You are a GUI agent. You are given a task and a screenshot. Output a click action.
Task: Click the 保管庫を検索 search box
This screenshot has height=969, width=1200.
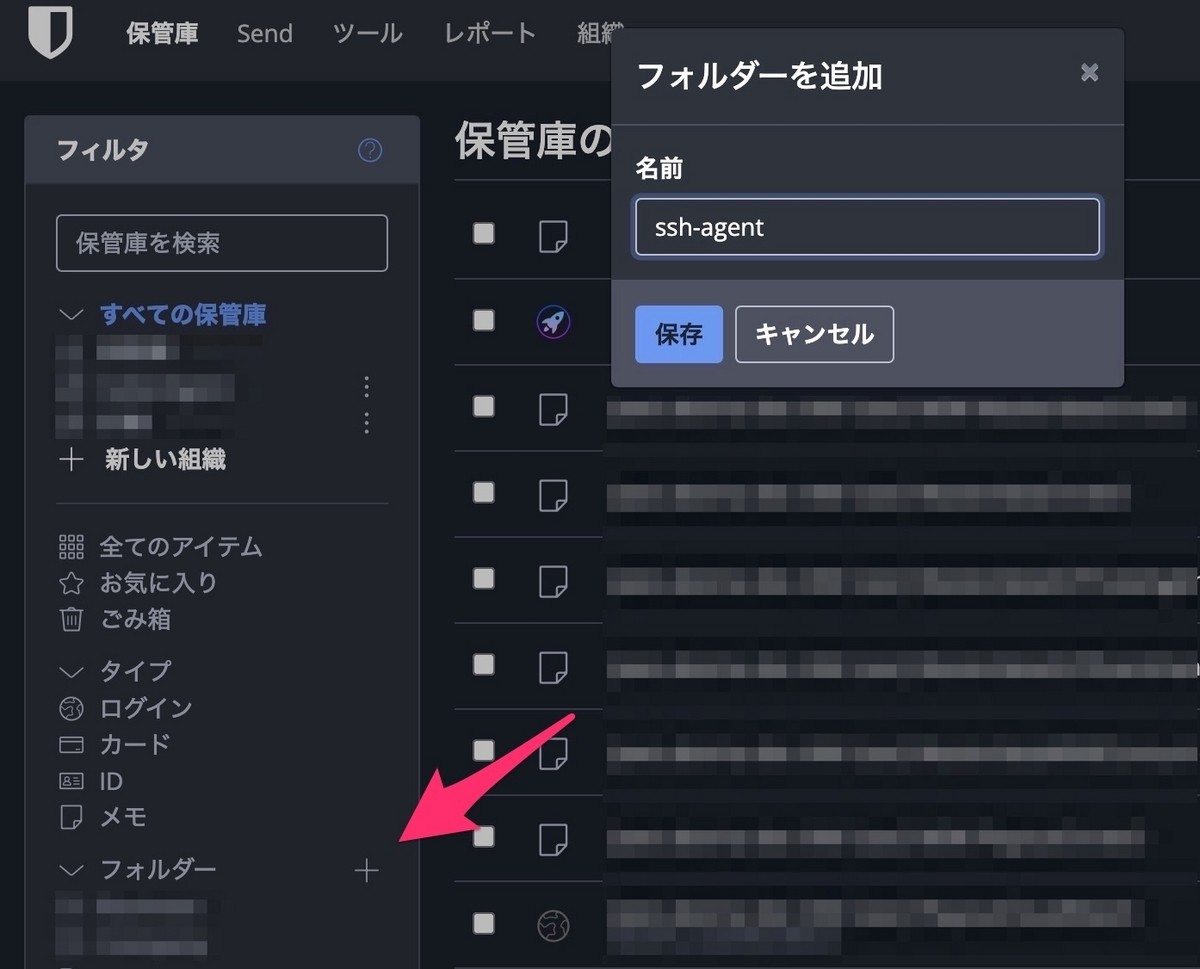(x=222, y=243)
